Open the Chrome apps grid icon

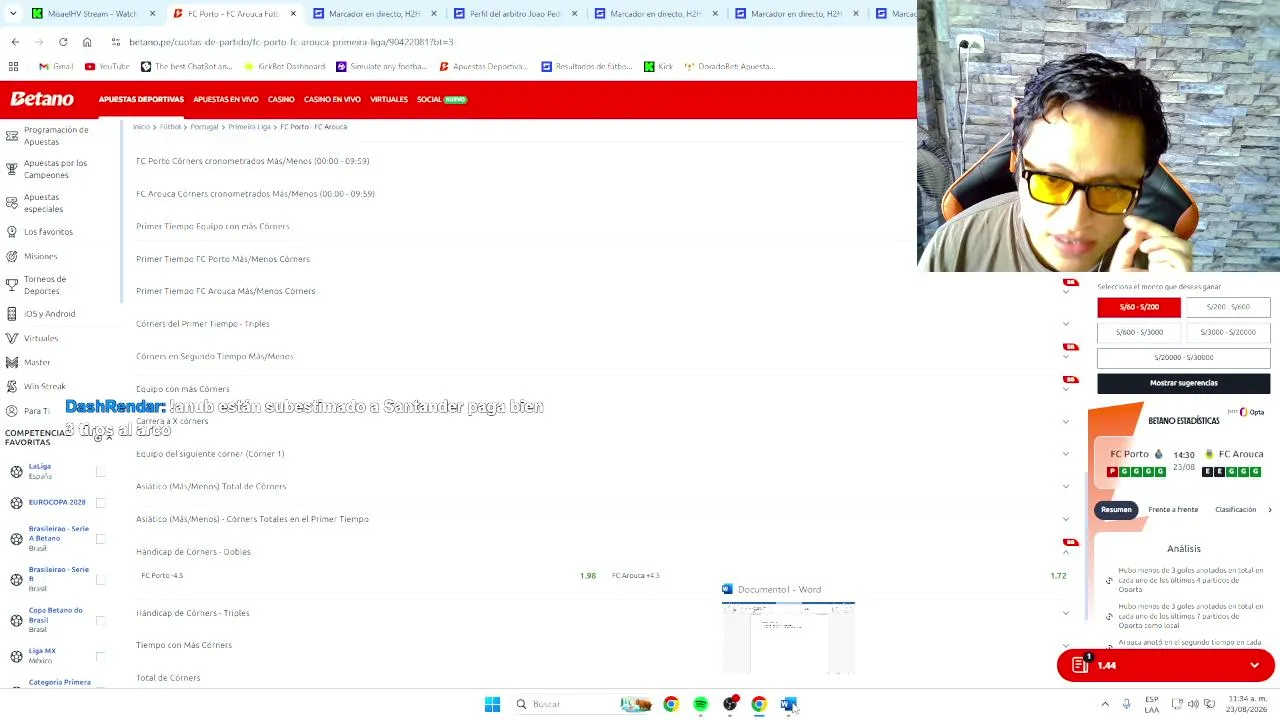point(14,66)
